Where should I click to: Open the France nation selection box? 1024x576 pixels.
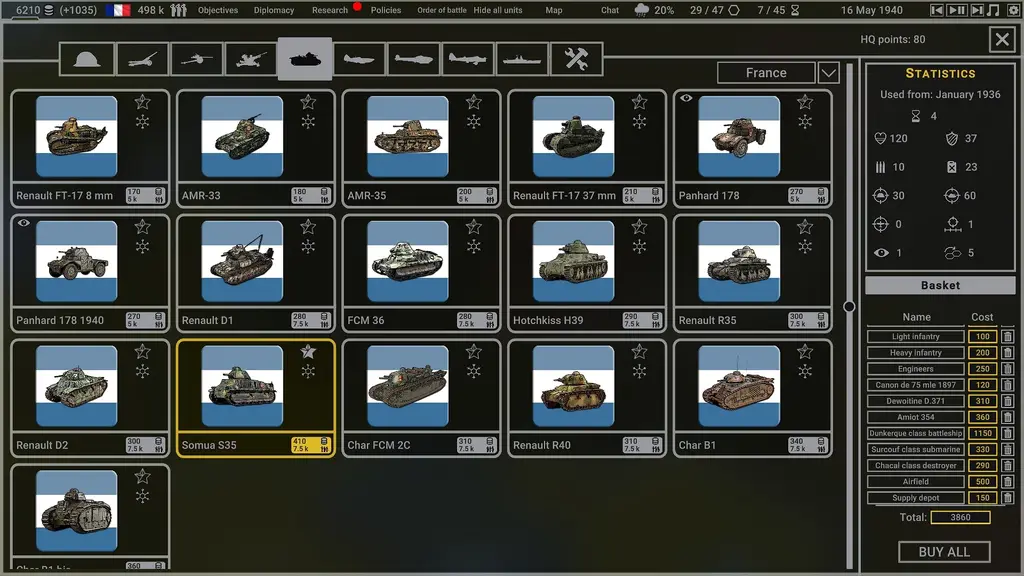(x=766, y=73)
